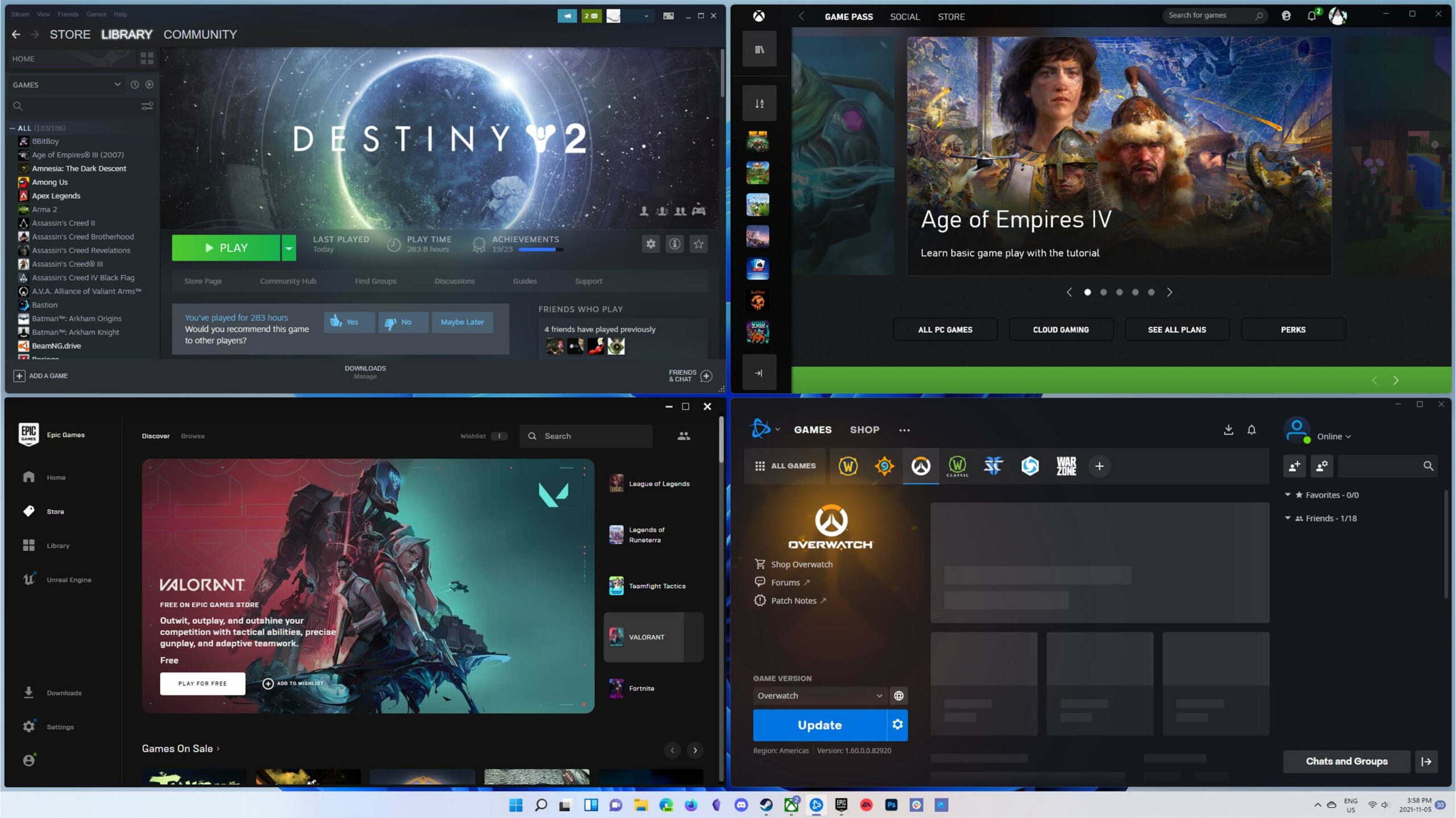The image size is (1456, 818).
Task: Open Online status dropdown in Battle.net
Action: (1333, 437)
